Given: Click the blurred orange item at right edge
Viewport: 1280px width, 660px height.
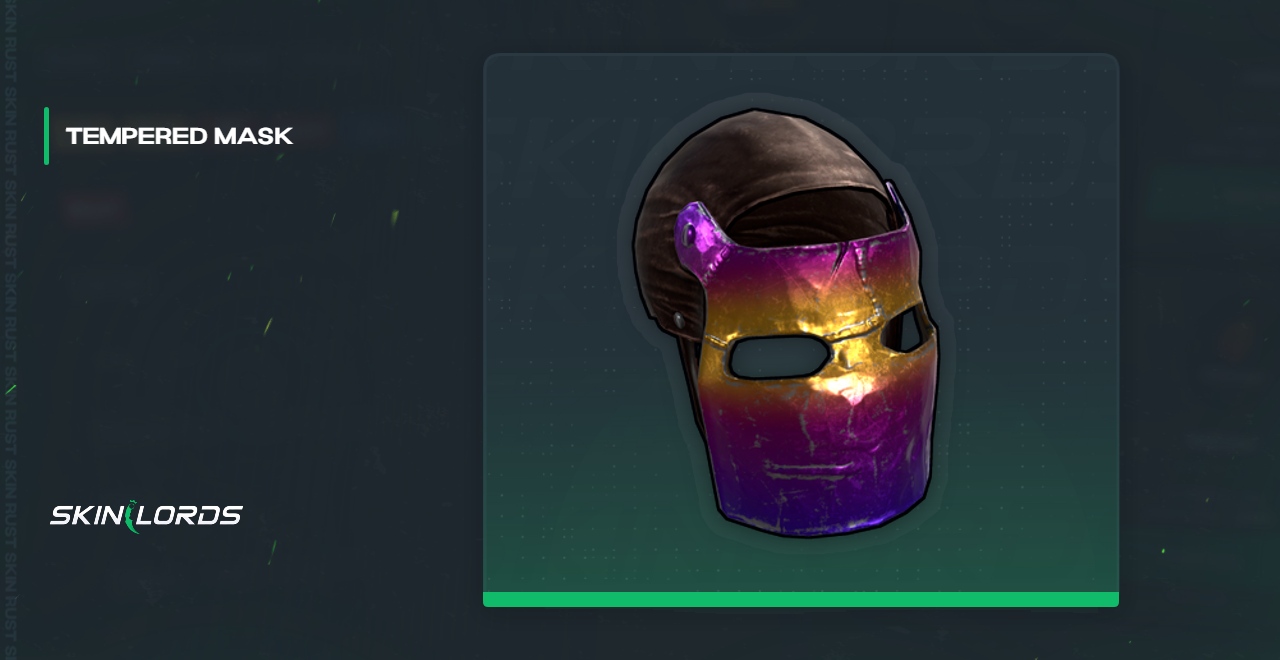Looking at the screenshot, I should tap(1237, 340).
